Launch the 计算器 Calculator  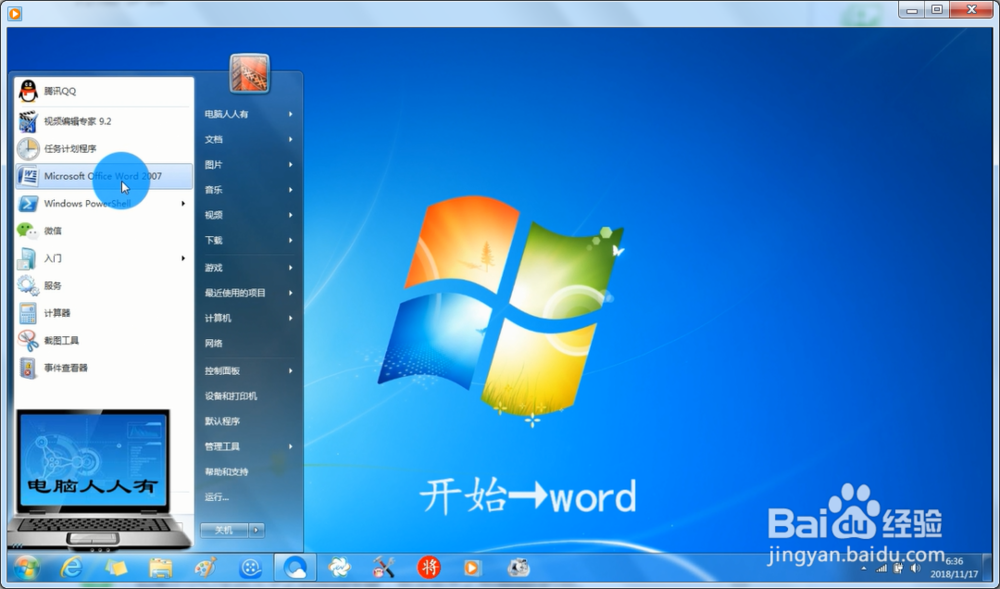click(103, 313)
